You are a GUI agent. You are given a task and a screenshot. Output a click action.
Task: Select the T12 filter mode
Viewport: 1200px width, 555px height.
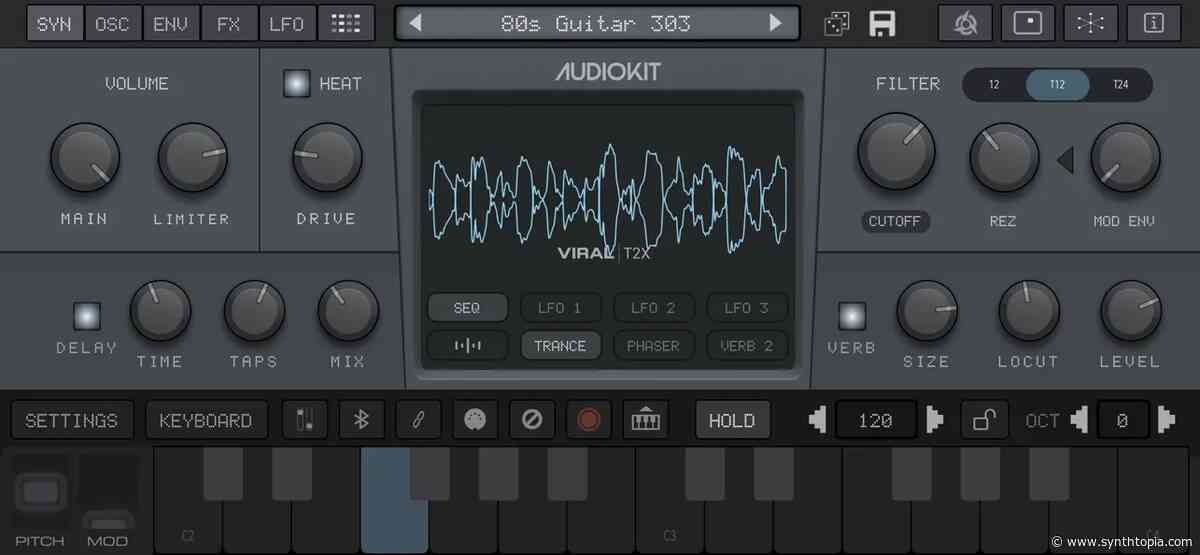[1057, 85]
